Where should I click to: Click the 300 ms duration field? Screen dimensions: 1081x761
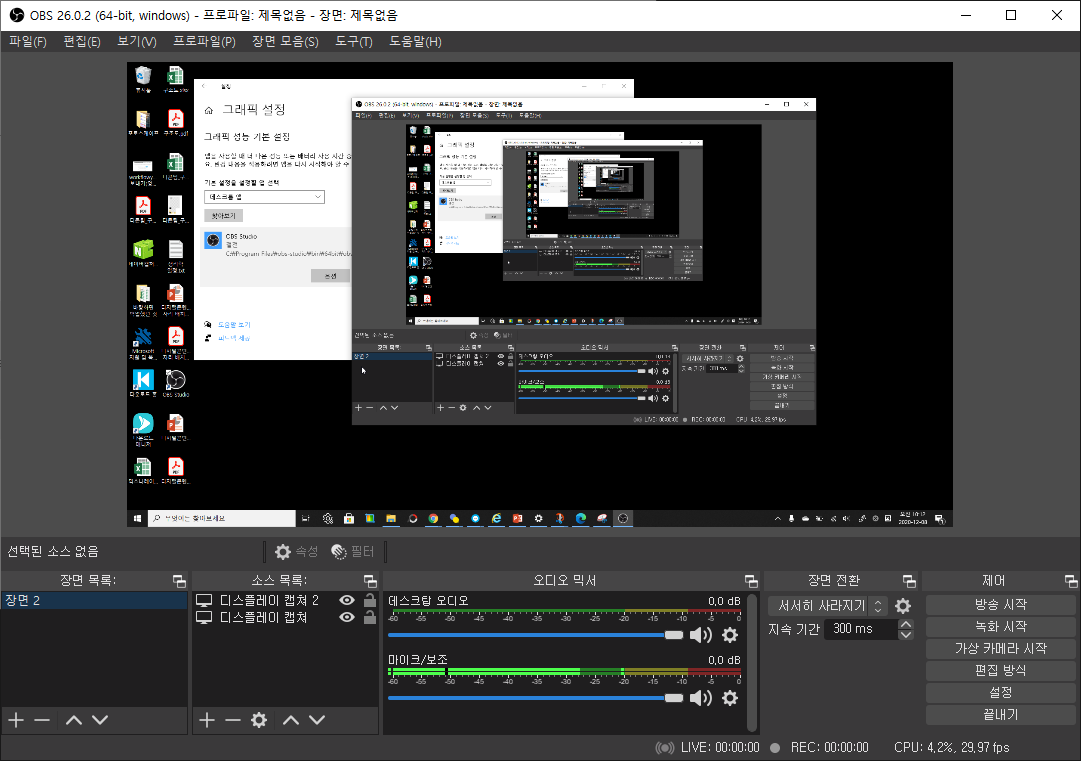[861, 629]
